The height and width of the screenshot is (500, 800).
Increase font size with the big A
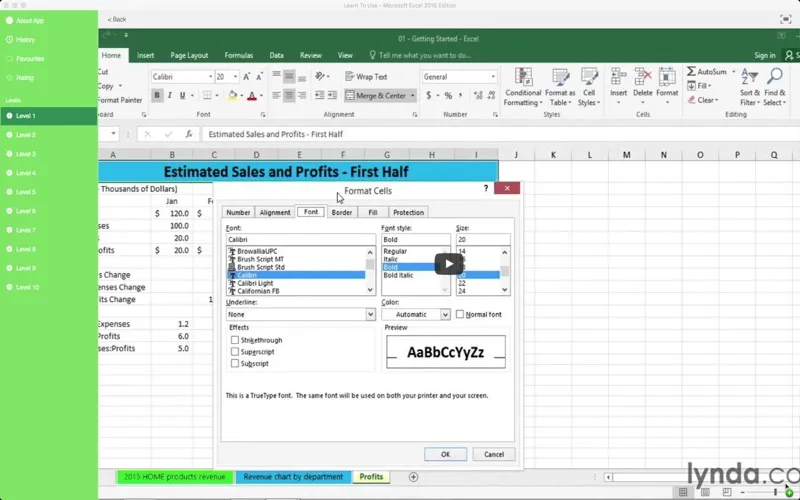247,77
